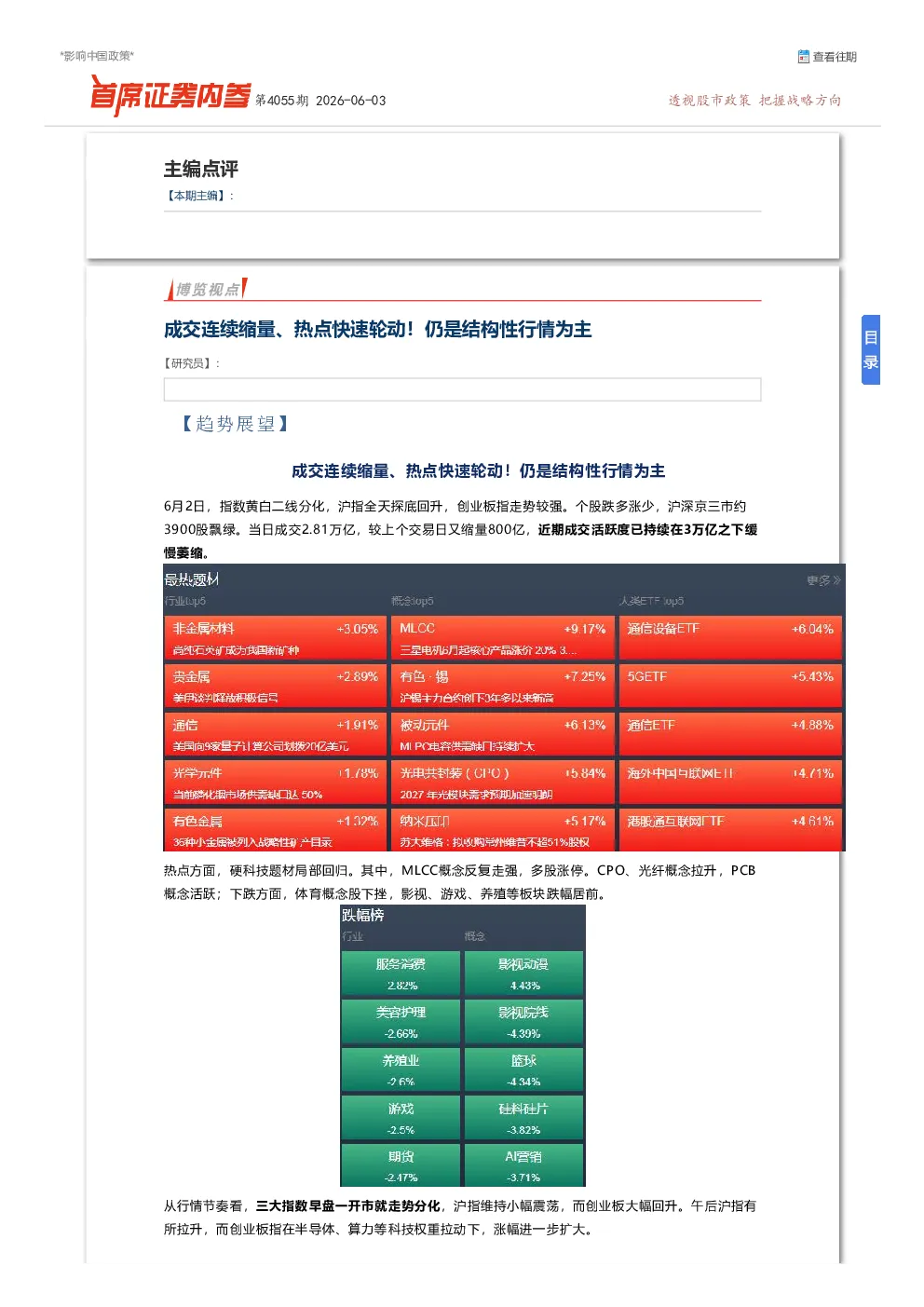Select the 篮球 -4.34% concept tile
This screenshot has width=924, height=1307.
523,1069
